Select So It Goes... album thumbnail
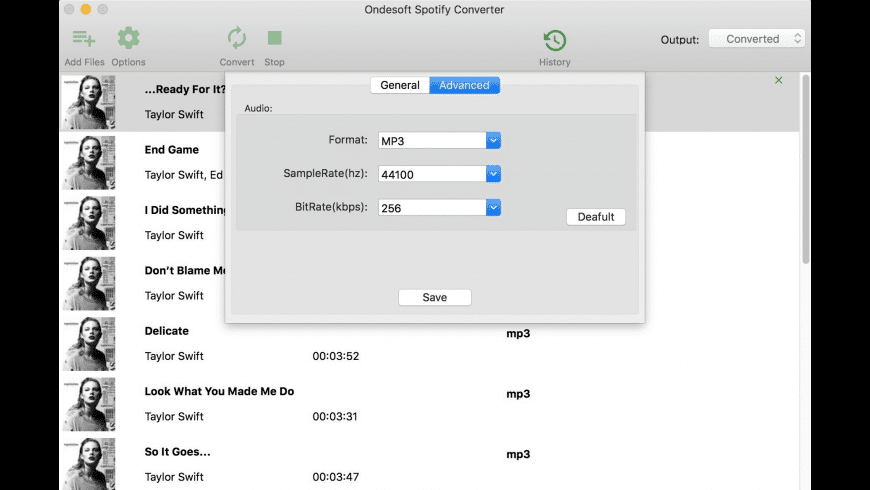Screen dimensions: 870x490 pos(89,464)
